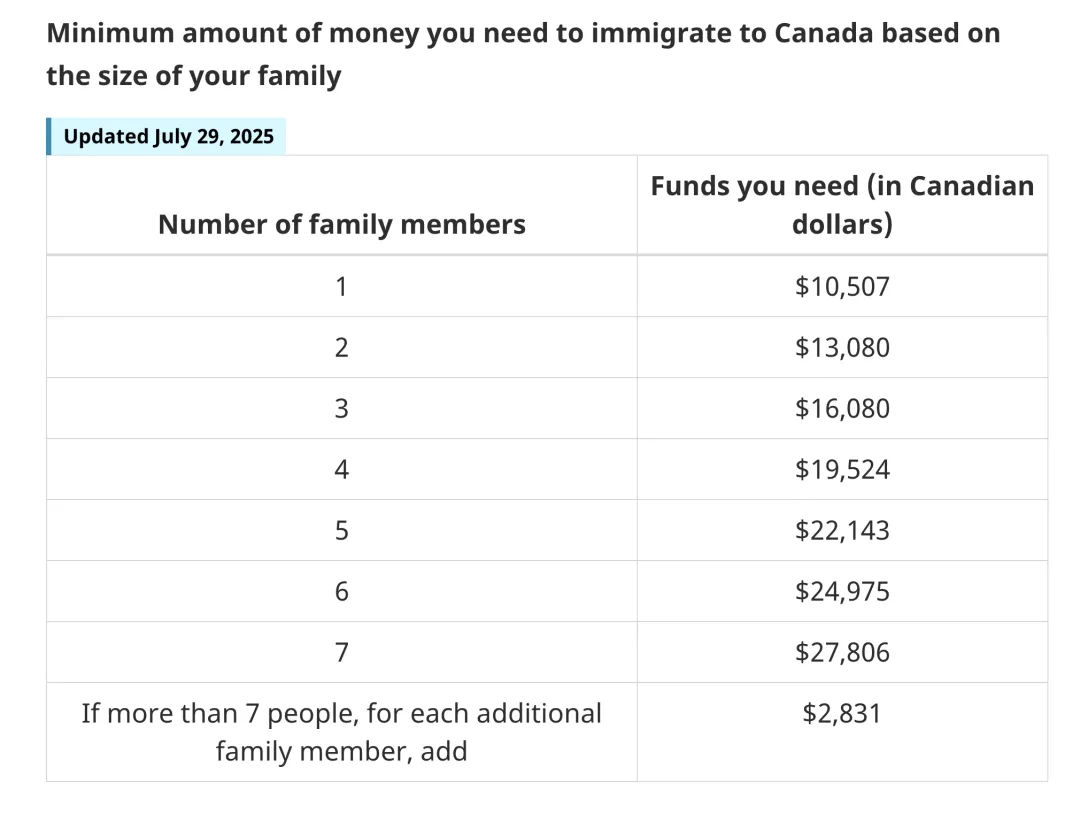Image resolution: width=1080 pixels, height=813 pixels.
Task: Click the page heading about minimum immigration funds
Action: (x=523, y=54)
